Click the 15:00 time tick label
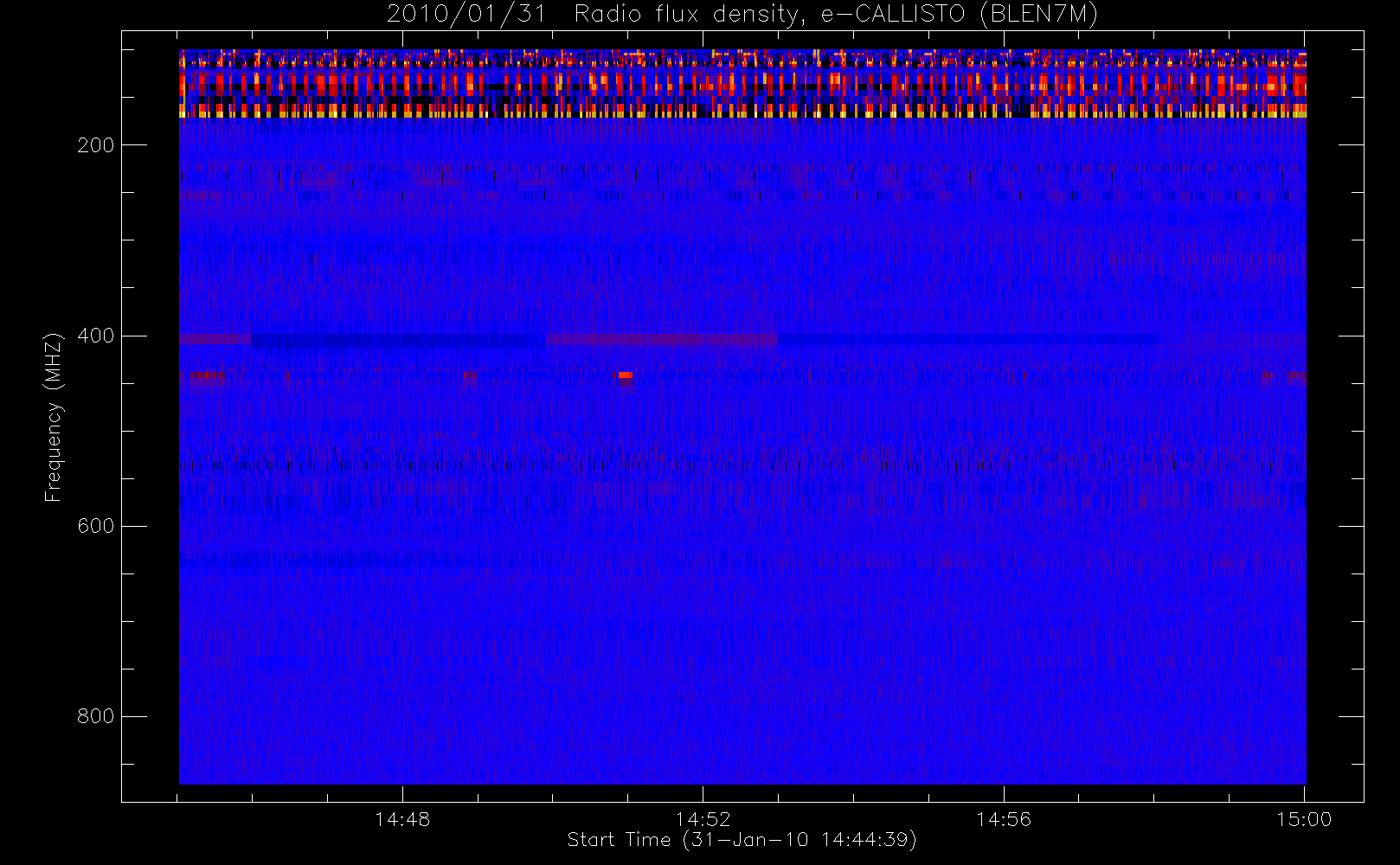 pyautogui.click(x=1304, y=819)
